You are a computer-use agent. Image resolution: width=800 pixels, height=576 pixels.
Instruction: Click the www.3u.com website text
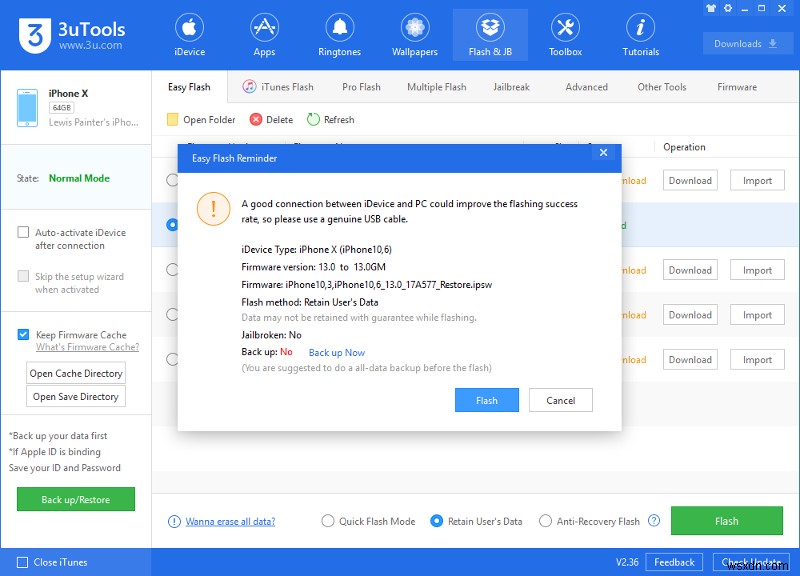pyautogui.click(x=90, y=45)
